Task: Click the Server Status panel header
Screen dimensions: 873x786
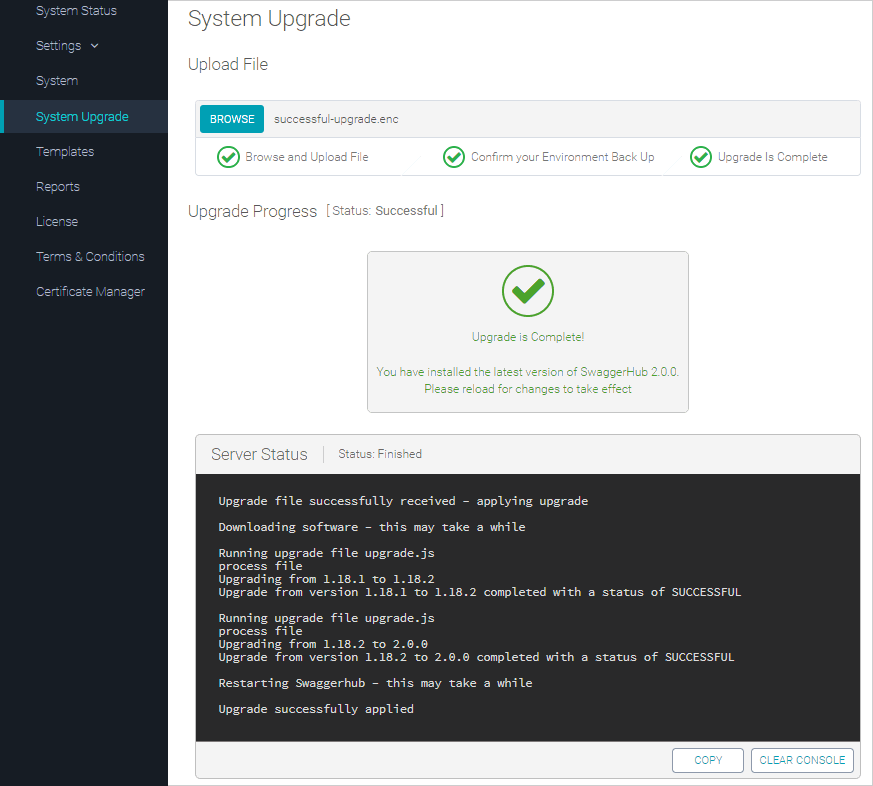Action: pos(260,454)
